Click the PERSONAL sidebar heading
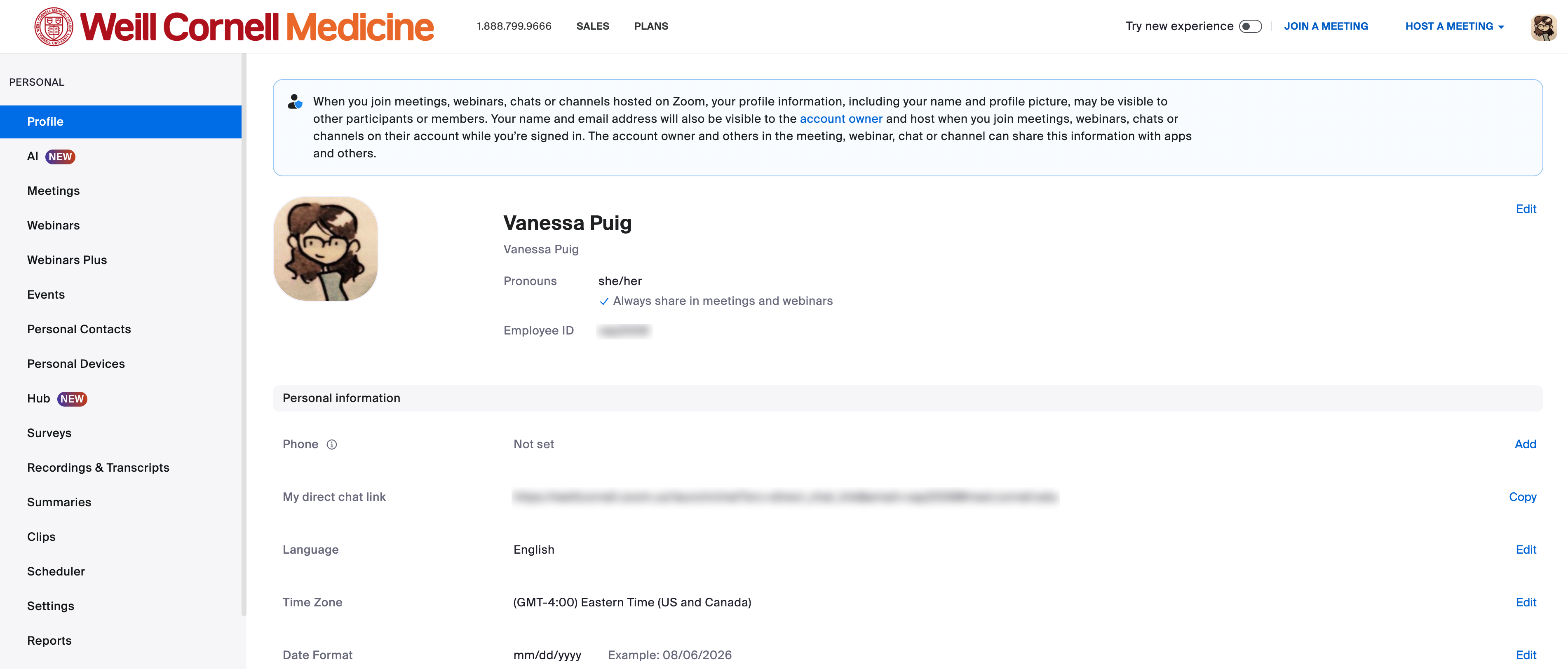This screenshot has width=1568, height=669. coord(37,82)
